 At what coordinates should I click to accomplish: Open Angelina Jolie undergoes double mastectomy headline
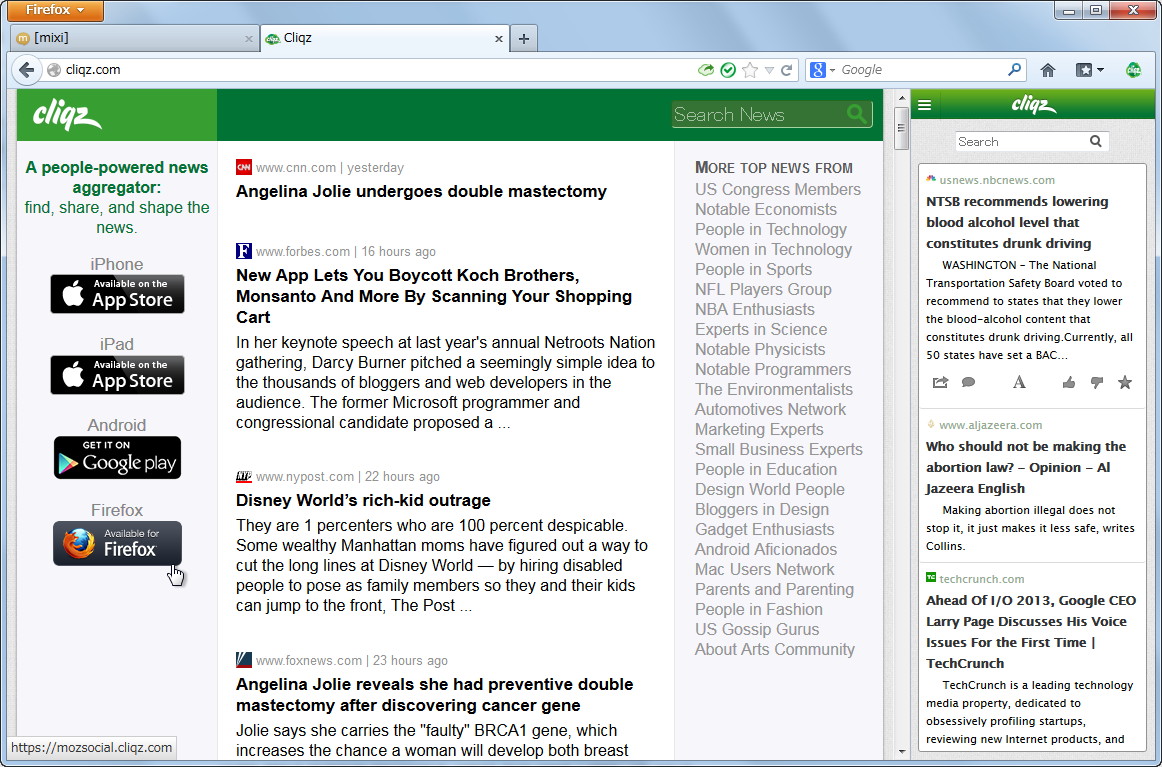tap(421, 191)
